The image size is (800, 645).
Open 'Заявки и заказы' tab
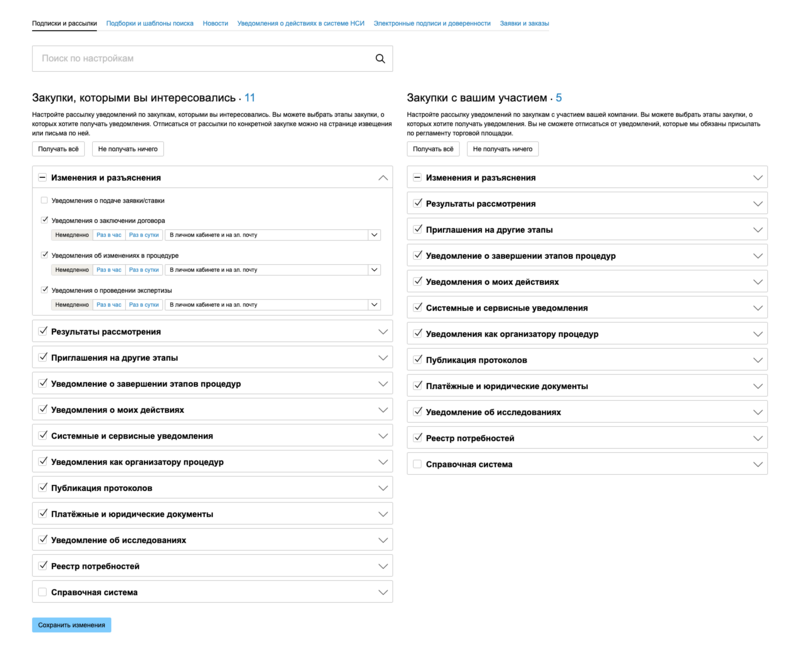[524, 23]
